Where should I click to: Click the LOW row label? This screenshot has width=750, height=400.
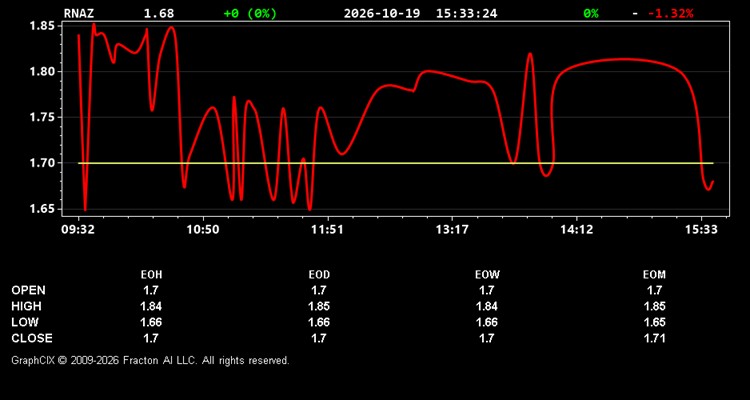25,322
